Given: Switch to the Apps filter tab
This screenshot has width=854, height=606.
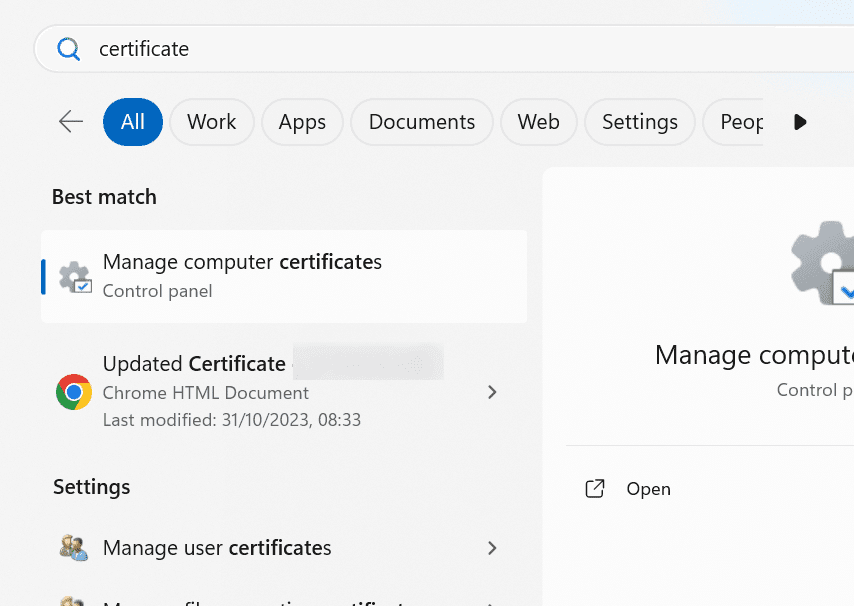Looking at the screenshot, I should 302,122.
